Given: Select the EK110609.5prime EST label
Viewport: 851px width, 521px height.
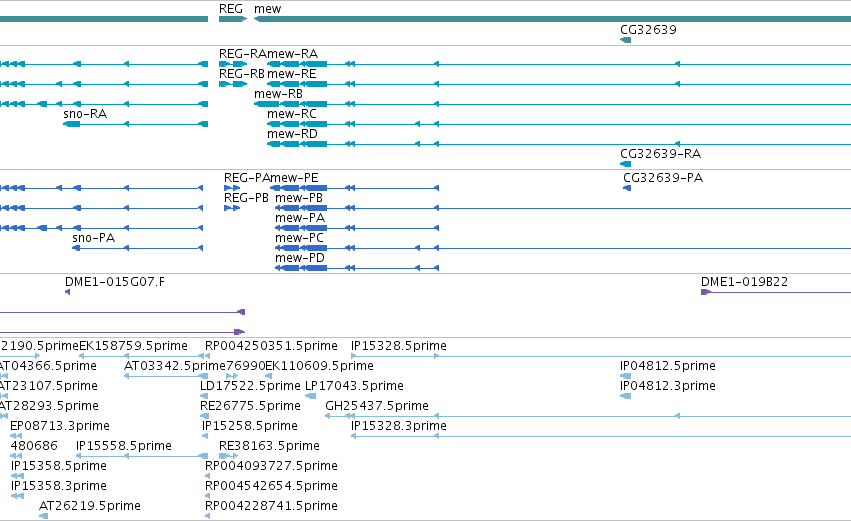Looking at the screenshot, I should 320,366.
